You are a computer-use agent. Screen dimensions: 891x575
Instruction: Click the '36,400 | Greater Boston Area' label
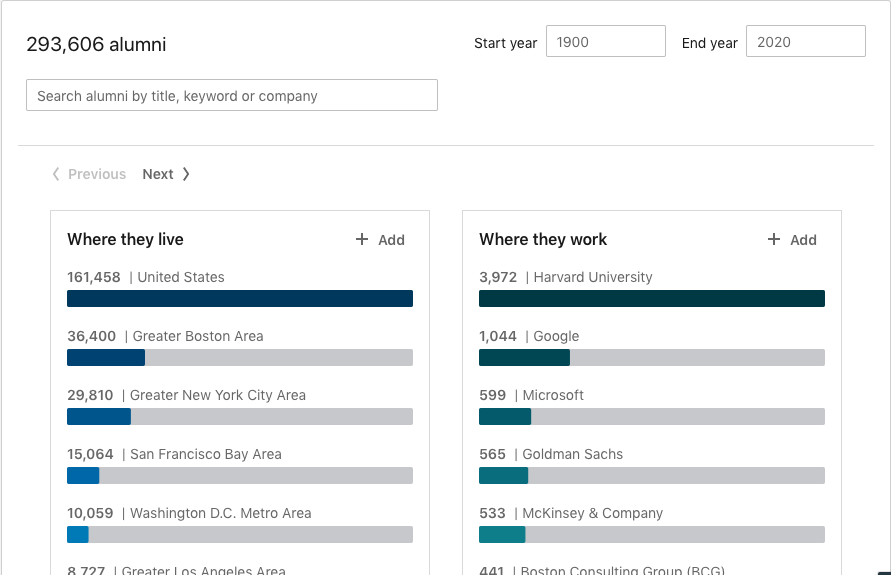tap(165, 336)
